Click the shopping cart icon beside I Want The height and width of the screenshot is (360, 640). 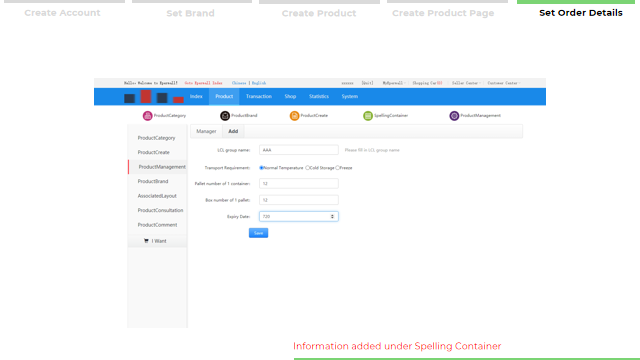pos(146,241)
